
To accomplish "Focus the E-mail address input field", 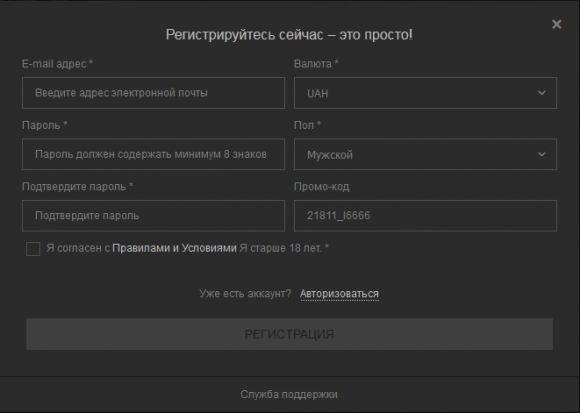I will [154, 93].
